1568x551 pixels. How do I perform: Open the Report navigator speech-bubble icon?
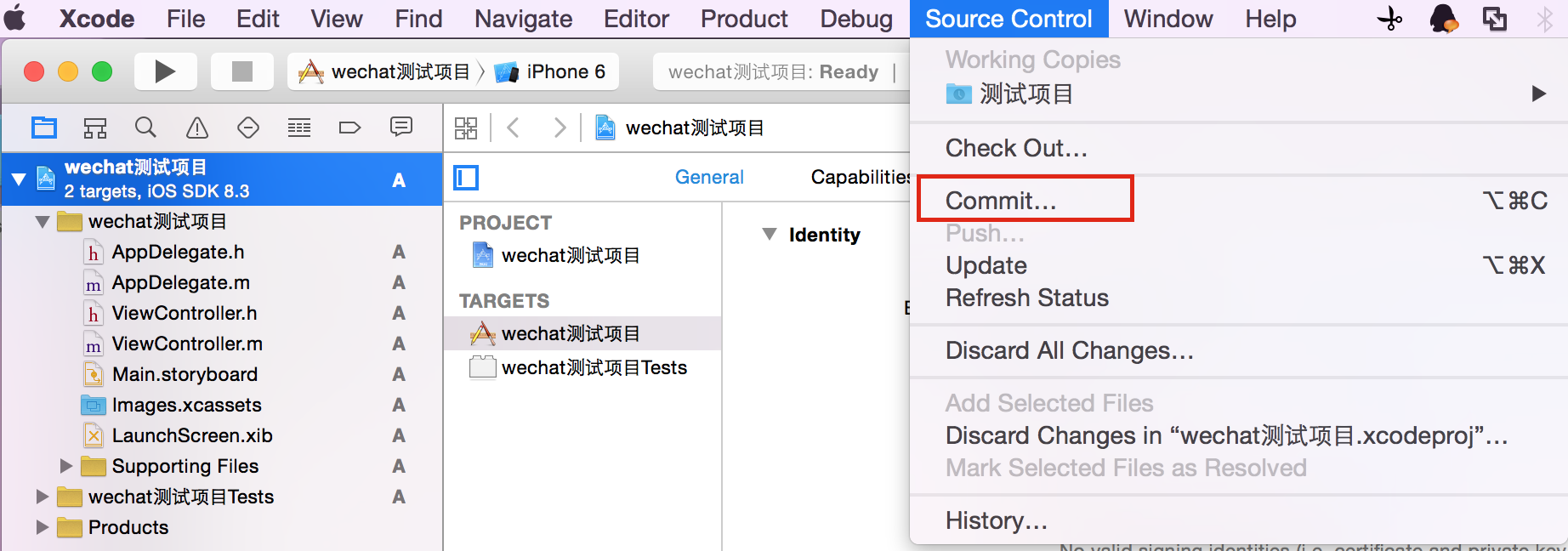(x=401, y=128)
